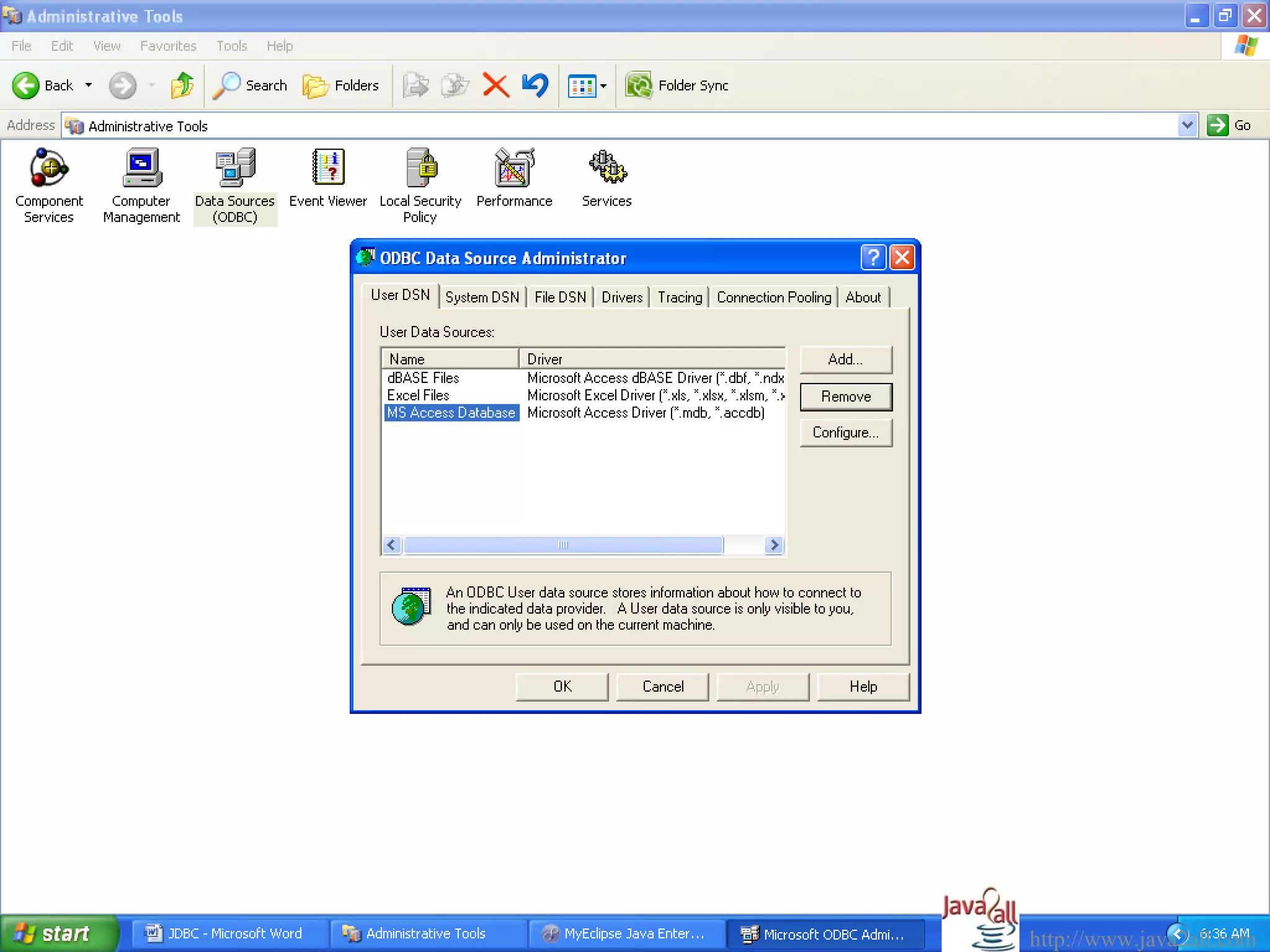Click the Configure... button

[845, 433]
